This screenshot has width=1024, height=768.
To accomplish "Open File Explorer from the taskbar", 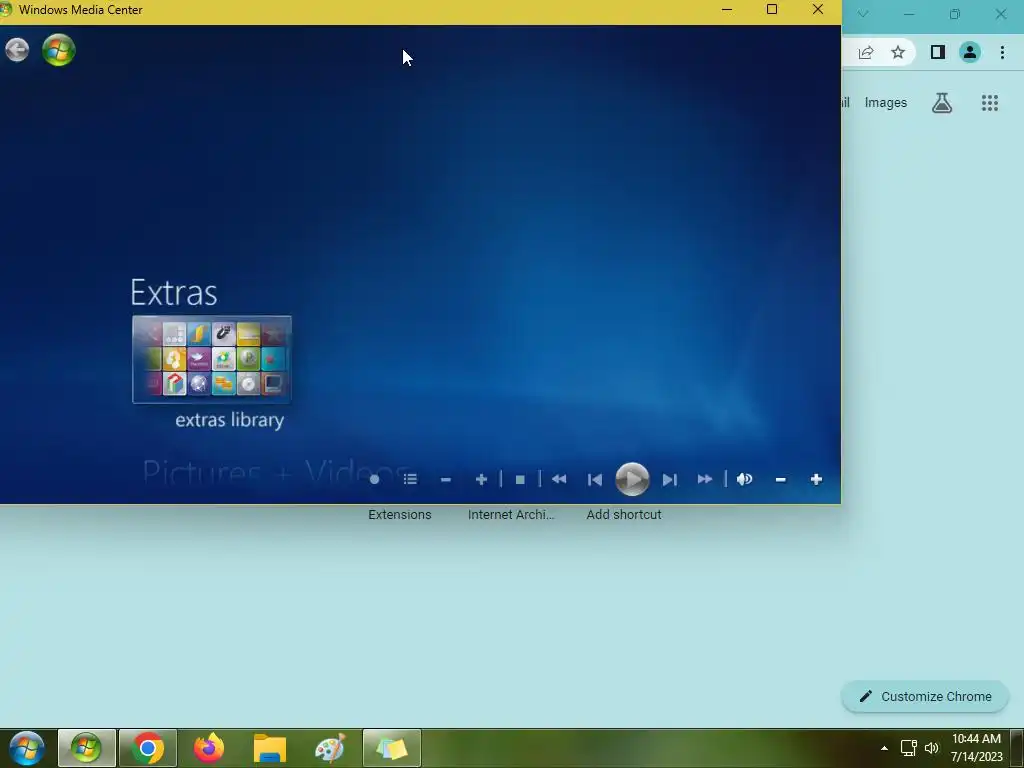I will click(x=270, y=748).
